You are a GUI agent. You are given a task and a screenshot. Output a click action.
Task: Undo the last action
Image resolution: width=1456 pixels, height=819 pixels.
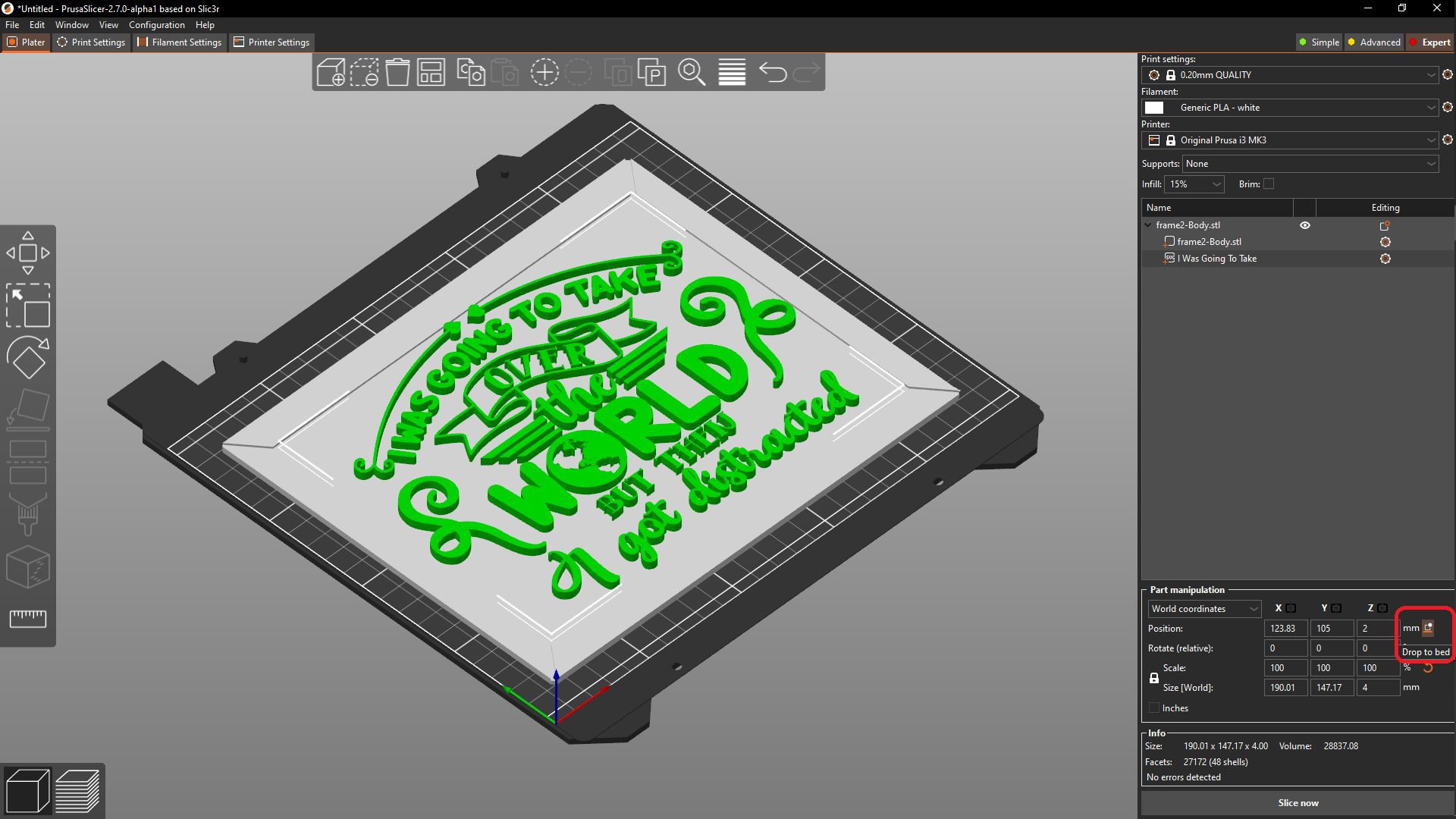tap(773, 72)
